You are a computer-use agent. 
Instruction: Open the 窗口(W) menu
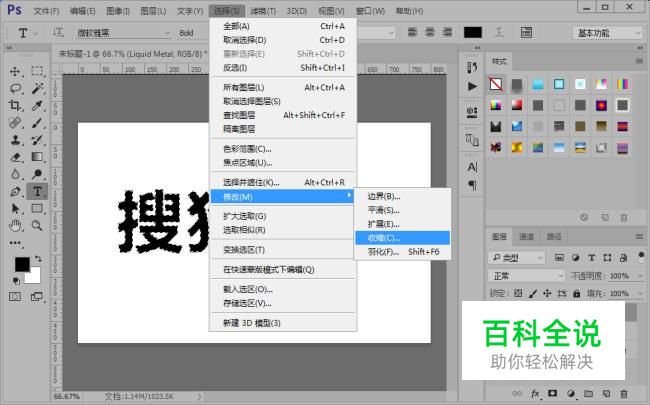[x=370, y=11]
